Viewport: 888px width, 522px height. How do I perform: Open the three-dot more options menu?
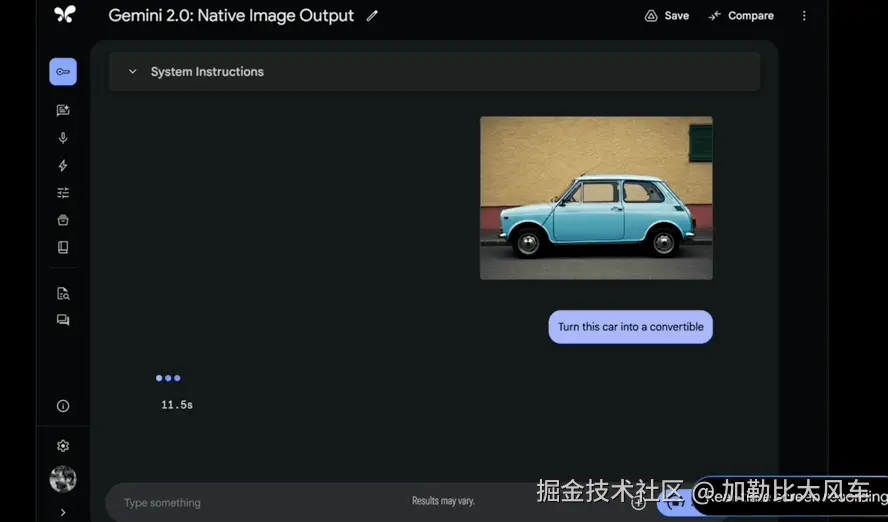804,16
